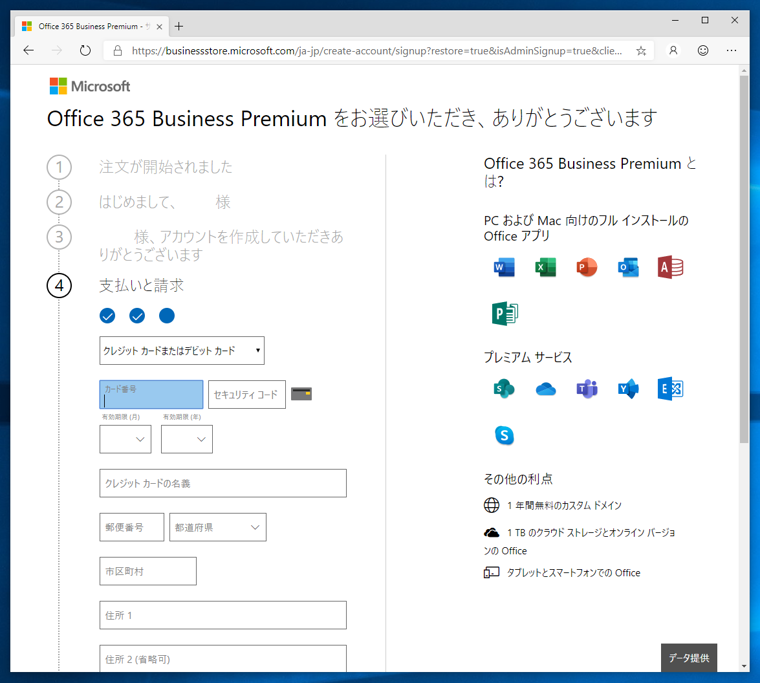Open the feedback smiley icon

pos(703,50)
